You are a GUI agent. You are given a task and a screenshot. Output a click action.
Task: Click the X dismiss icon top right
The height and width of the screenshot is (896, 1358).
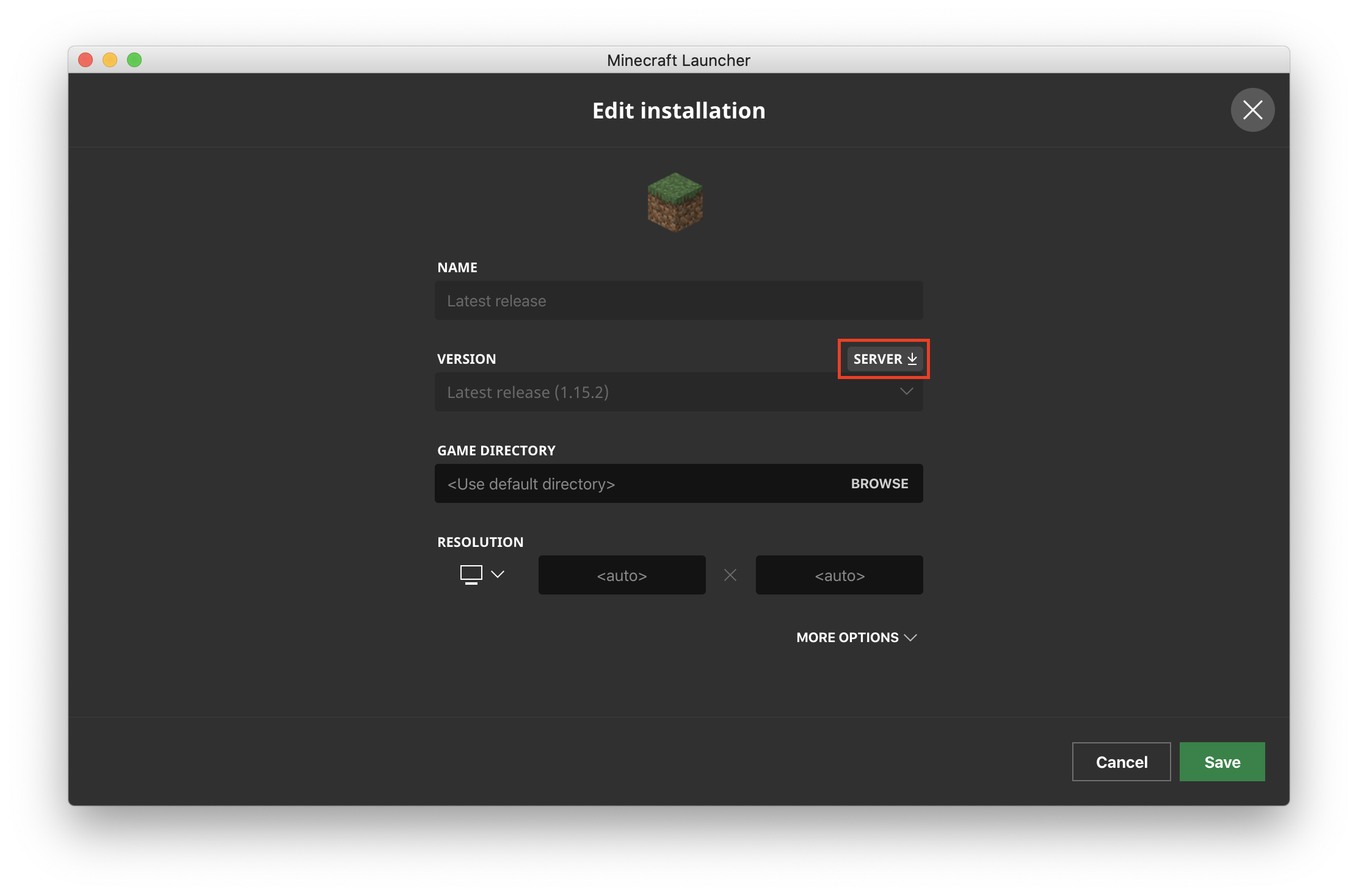tap(1252, 110)
